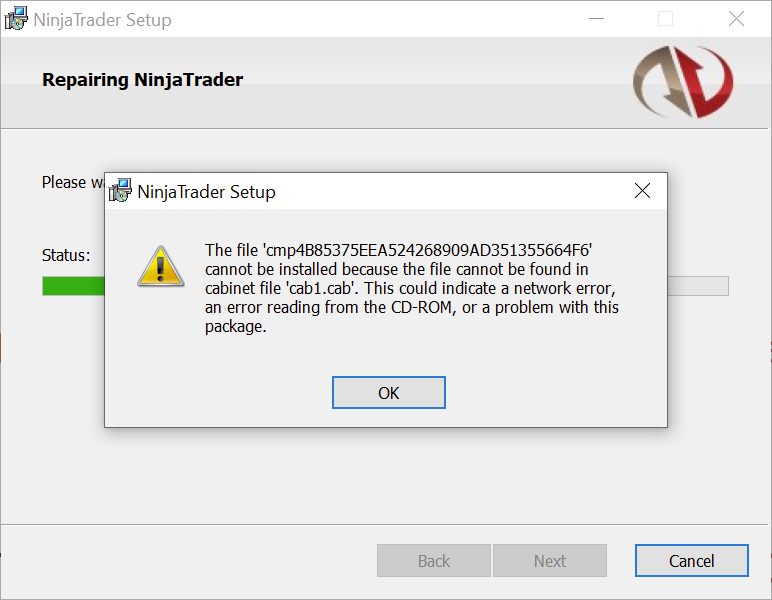Click the yellow warning triangle icon
Image resolution: width=772 pixels, height=600 pixels.
161,266
